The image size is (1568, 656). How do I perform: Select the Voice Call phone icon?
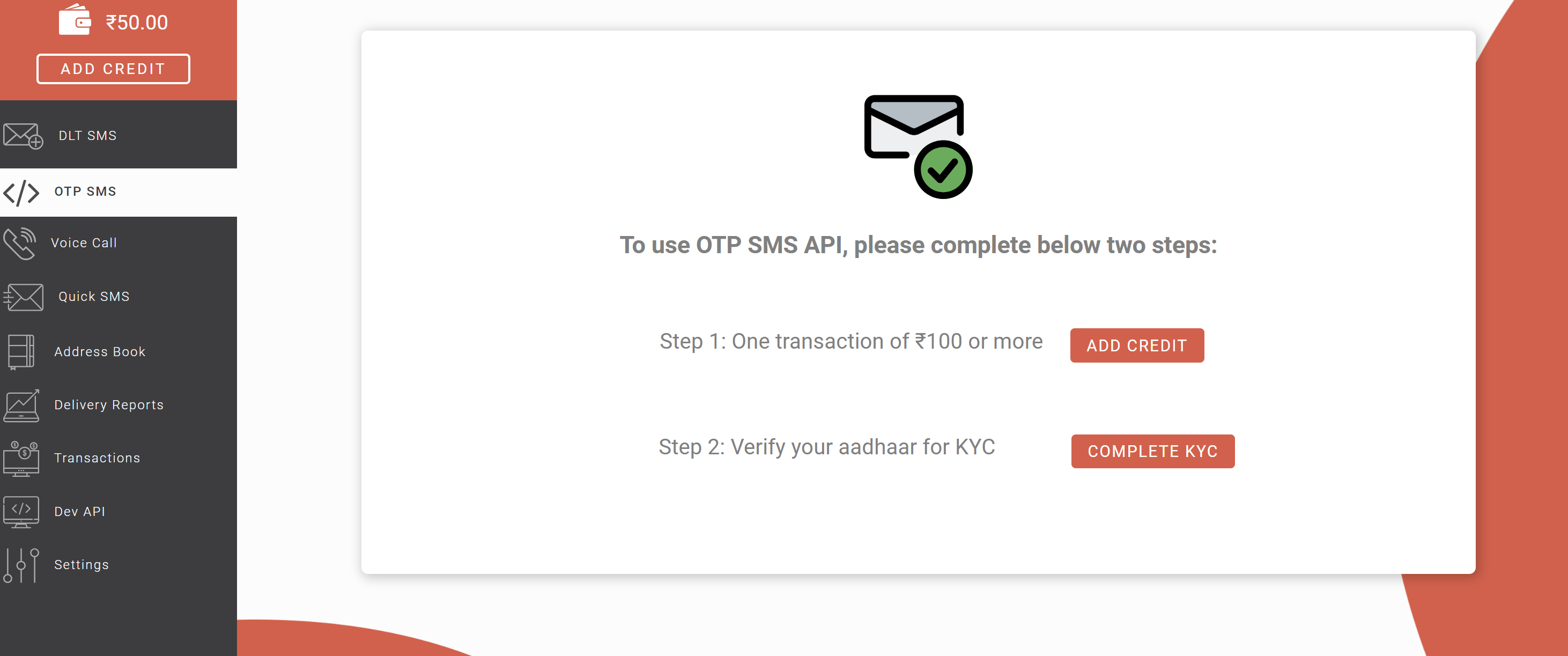pyautogui.click(x=21, y=242)
